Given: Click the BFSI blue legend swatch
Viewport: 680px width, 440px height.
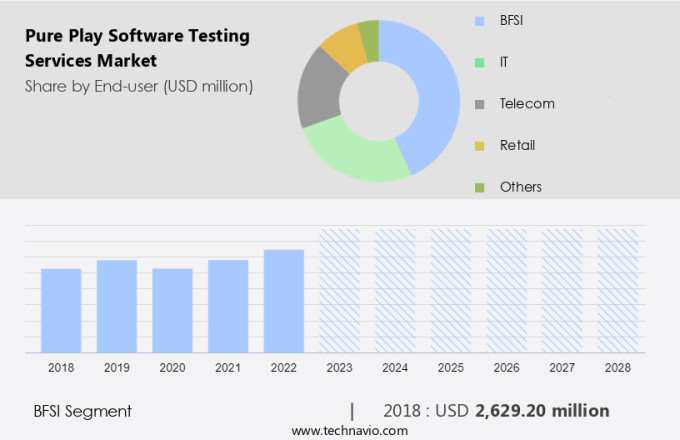Looking at the screenshot, I should [x=479, y=20].
